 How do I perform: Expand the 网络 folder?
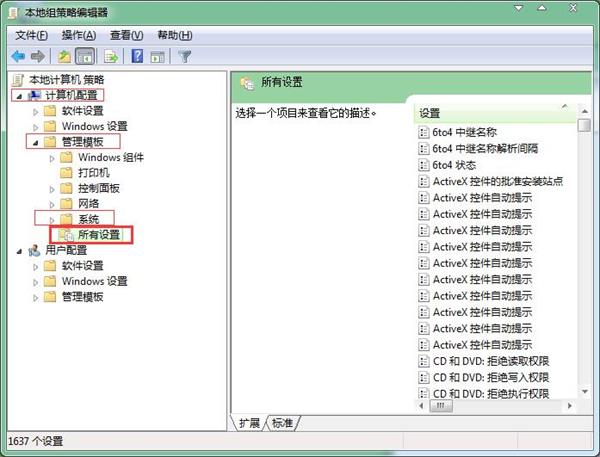pos(52,205)
